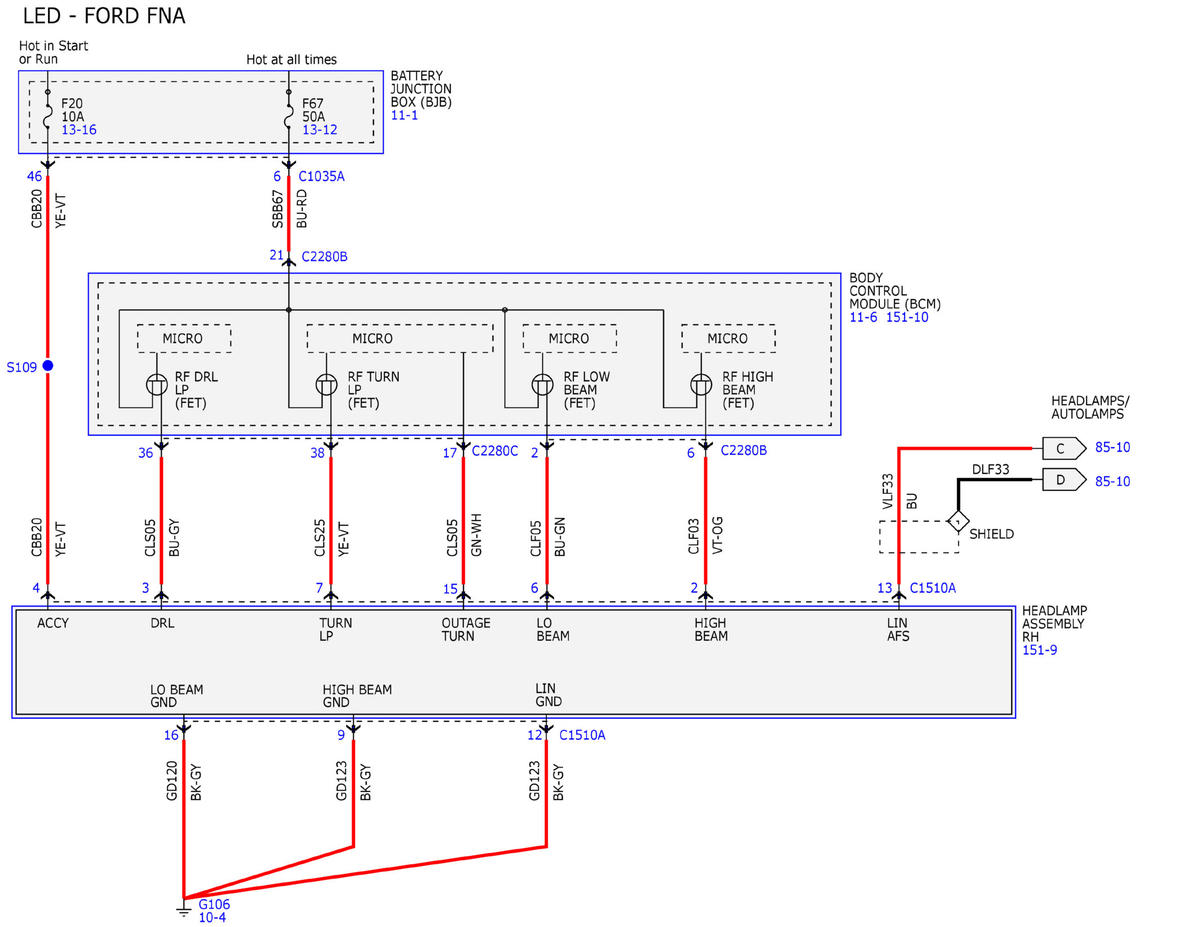The height and width of the screenshot is (927, 1200).
Task: Click the HIGH BEAM GND label
Action: (x=357, y=696)
